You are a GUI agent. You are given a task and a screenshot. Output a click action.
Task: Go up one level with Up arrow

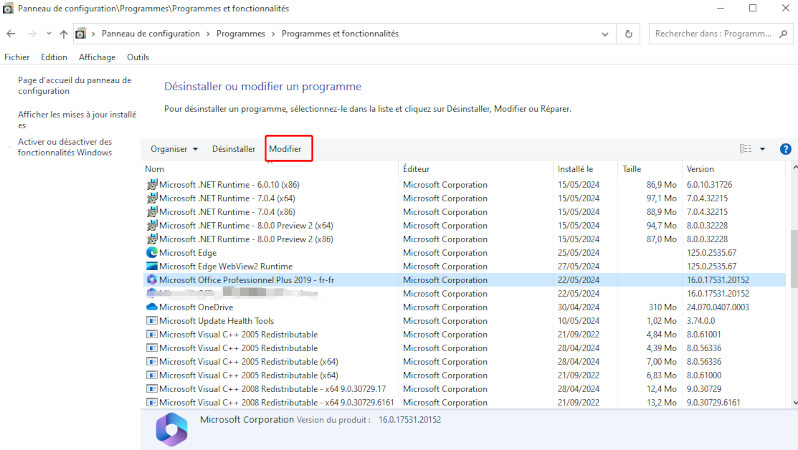click(62, 33)
